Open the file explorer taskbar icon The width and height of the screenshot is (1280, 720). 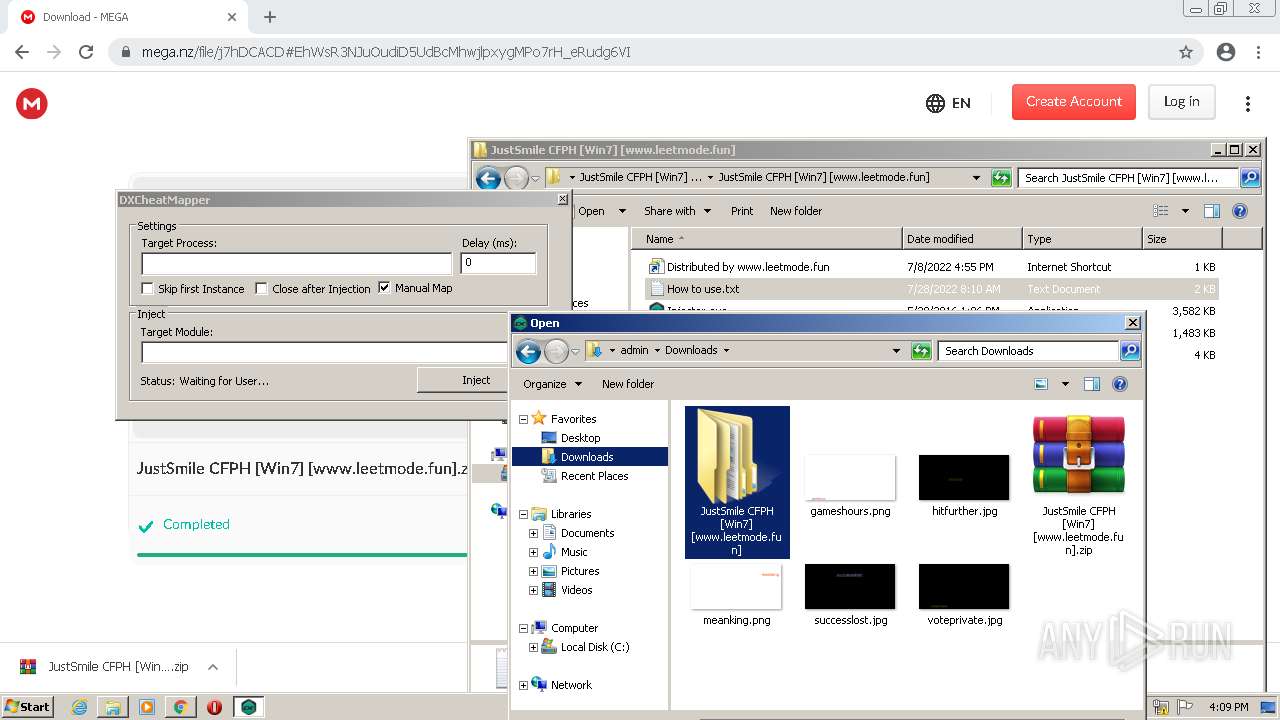coord(113,707)
